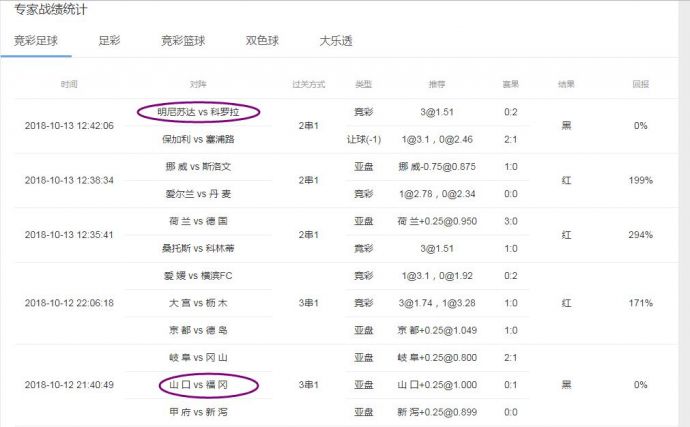This screenshot has height=427, width=690.
Task: Select timestamp 2018-10-13 12:38:34
Action: tap(69, 180)
